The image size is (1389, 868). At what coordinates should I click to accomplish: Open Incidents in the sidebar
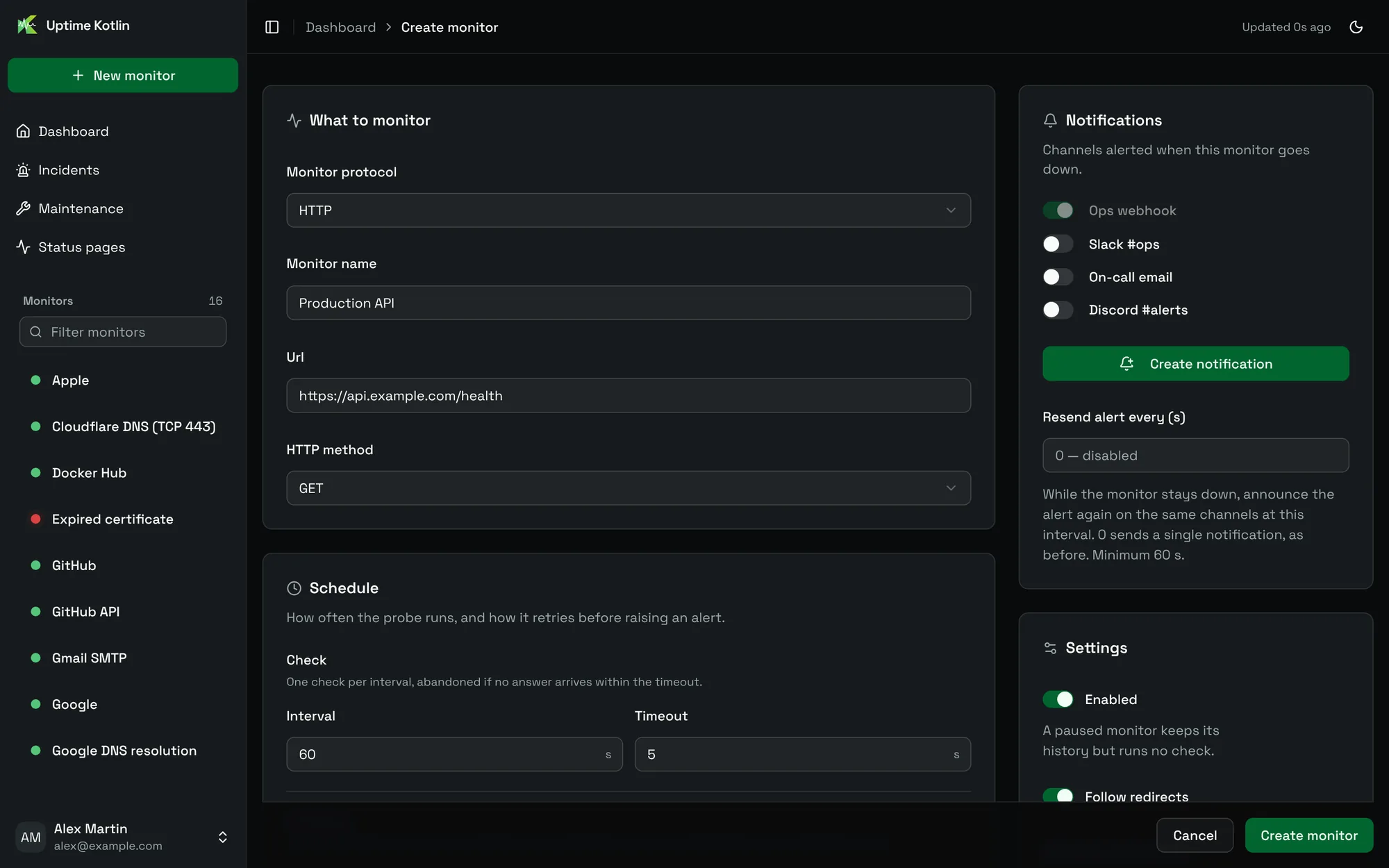pos(123,170)
